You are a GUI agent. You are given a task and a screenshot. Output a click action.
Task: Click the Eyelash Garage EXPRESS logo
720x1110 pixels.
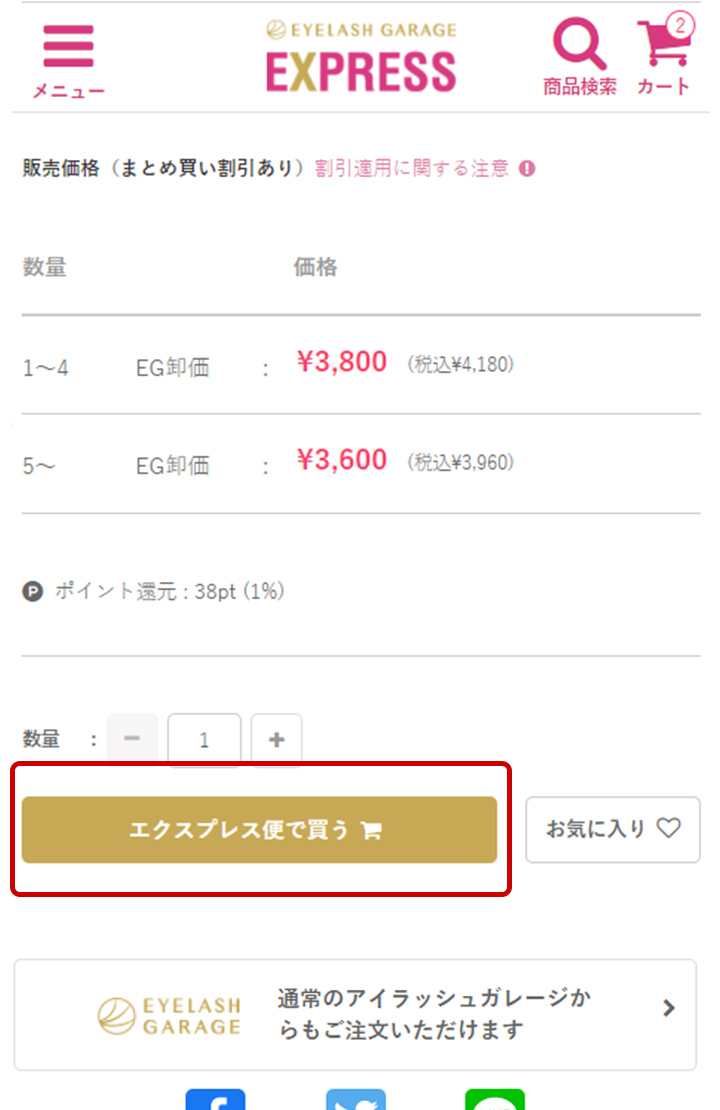point(361,60)
